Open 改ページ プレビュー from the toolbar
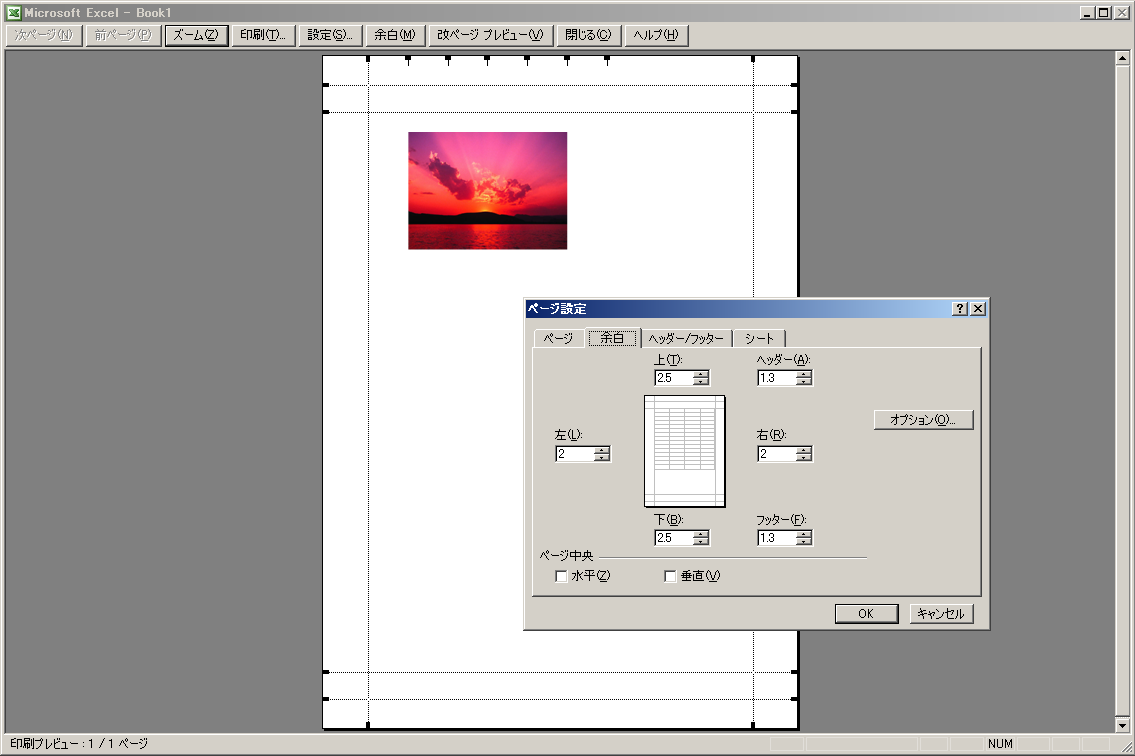 tap(490, 35)
